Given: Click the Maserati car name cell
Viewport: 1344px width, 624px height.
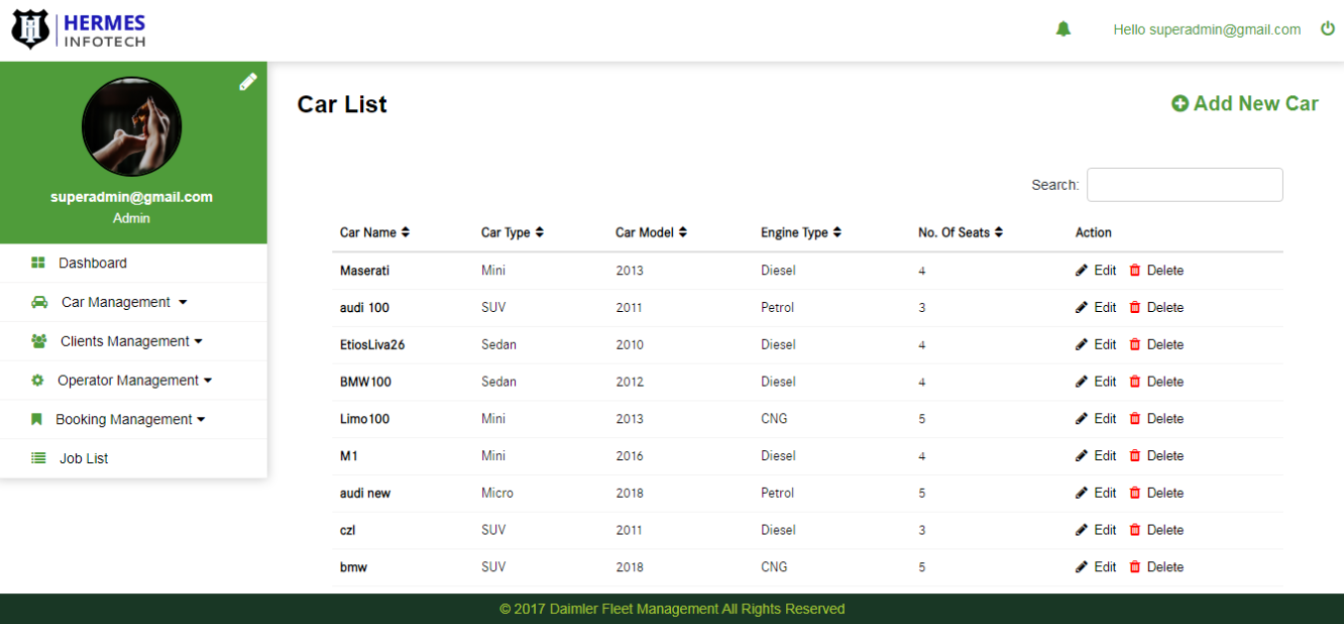Looking at the screenshot, I should (365, 270).
